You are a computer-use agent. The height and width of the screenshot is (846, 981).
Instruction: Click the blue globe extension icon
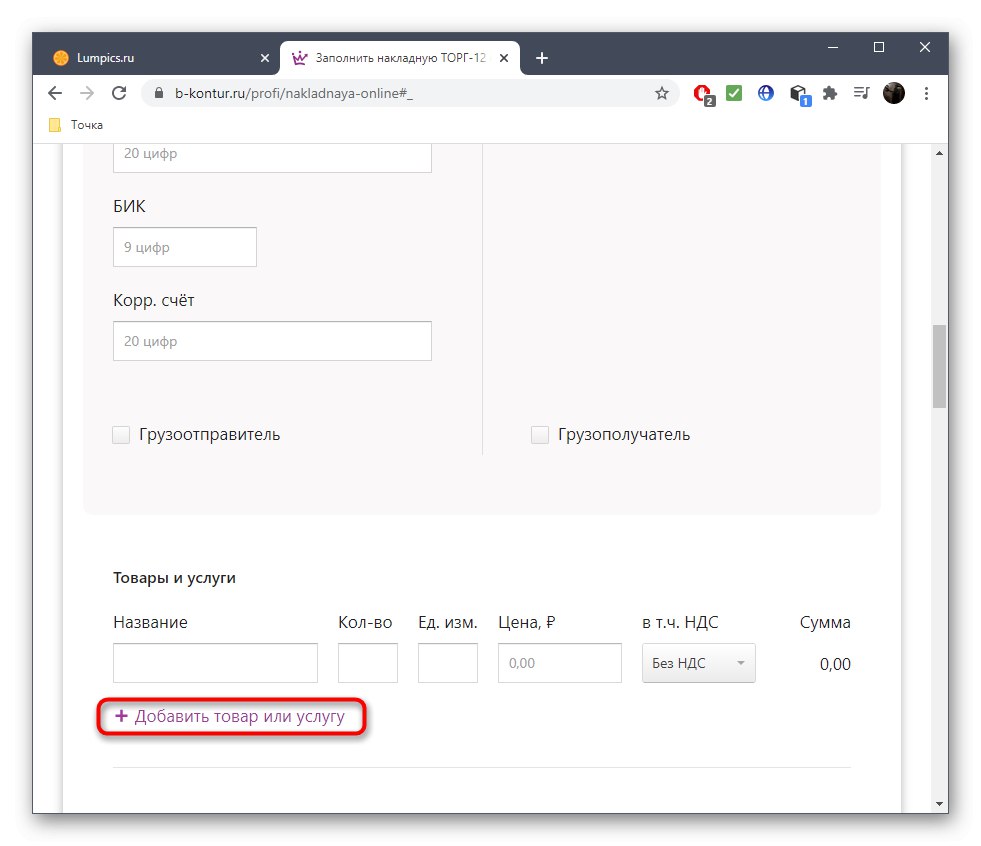coord(765,93)
